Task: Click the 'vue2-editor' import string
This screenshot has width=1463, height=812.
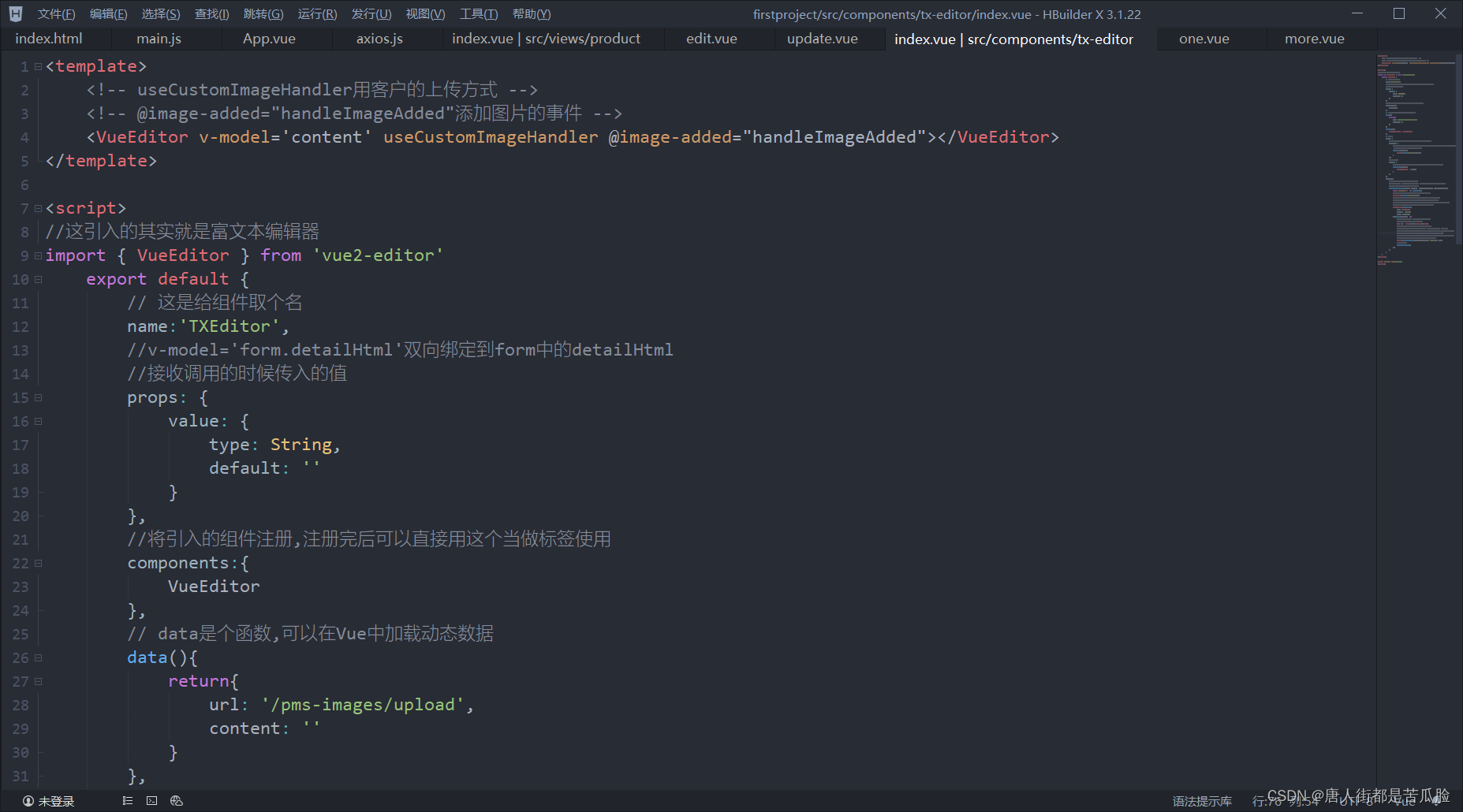Action: point(378,255)
